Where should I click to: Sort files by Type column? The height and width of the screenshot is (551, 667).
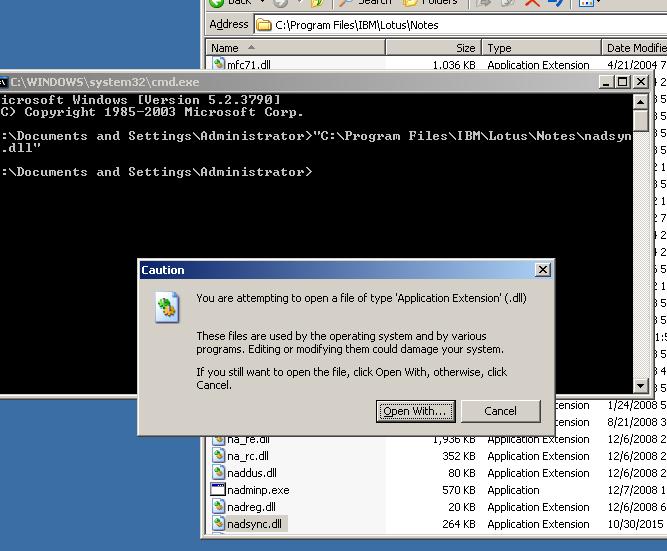coord(541,48)
